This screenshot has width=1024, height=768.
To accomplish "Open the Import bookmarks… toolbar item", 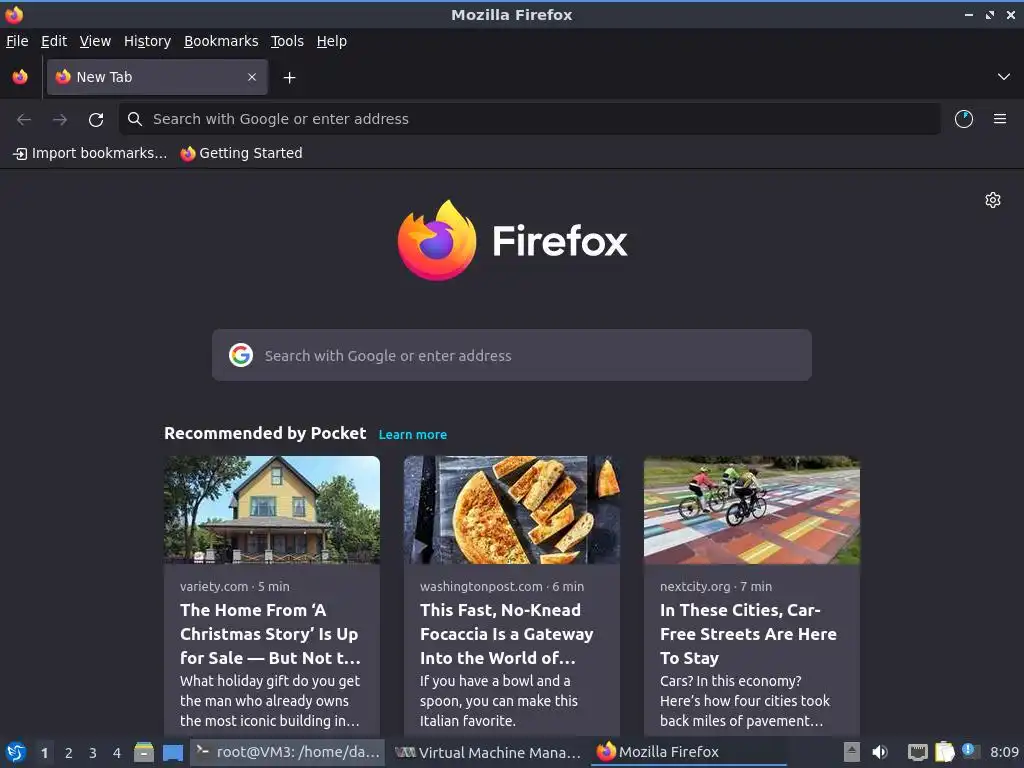I will 90,153.
